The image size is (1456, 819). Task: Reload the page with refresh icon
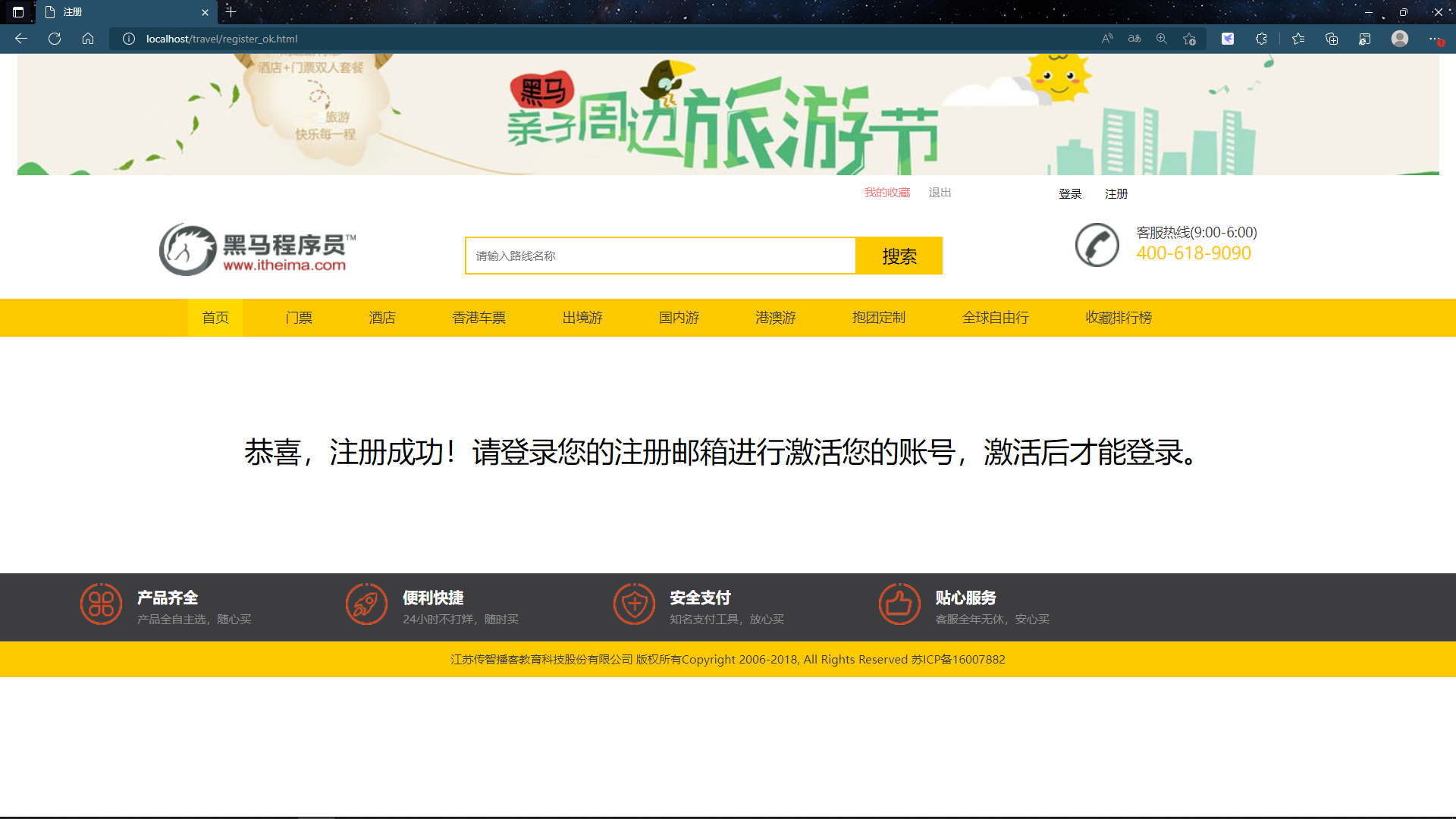(55, 39)
